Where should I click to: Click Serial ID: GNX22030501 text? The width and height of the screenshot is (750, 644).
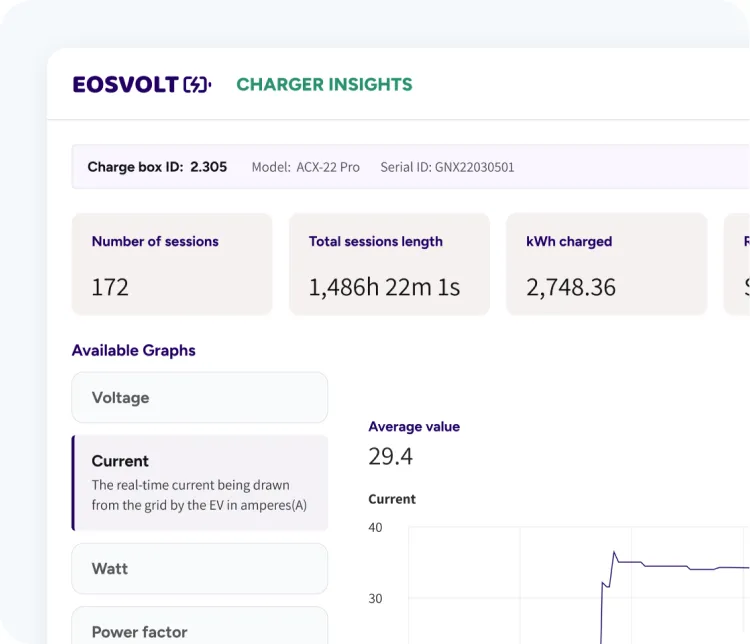(x=447, y=167)
